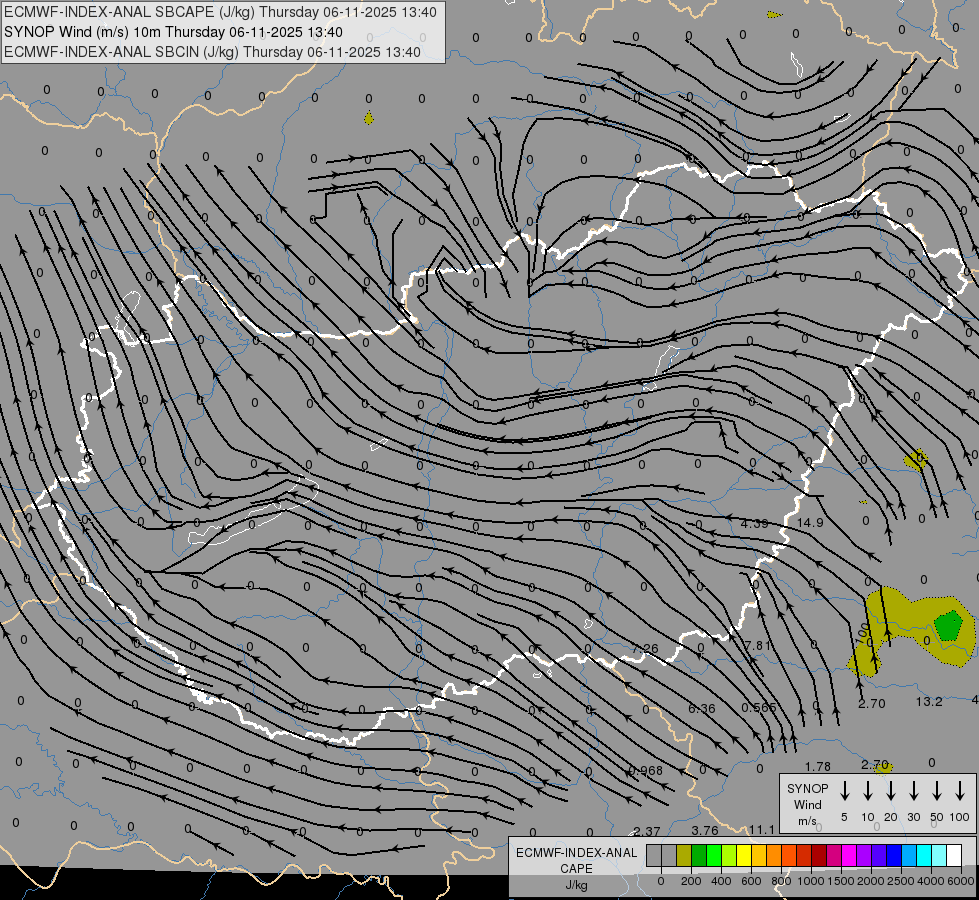Pick the pure blue CAPE legend swatch
This screenshot has height=900, width=979.
tap(894, 855)
